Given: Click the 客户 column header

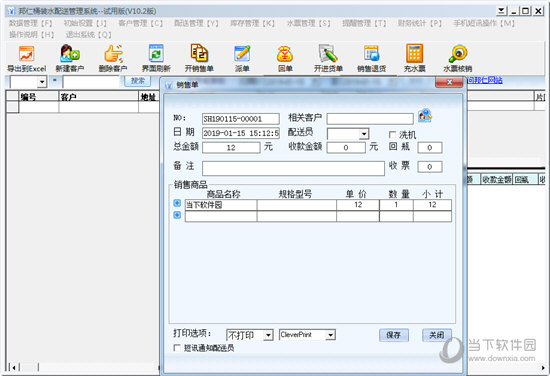Looking at the screenshot, I should [99, 96].
